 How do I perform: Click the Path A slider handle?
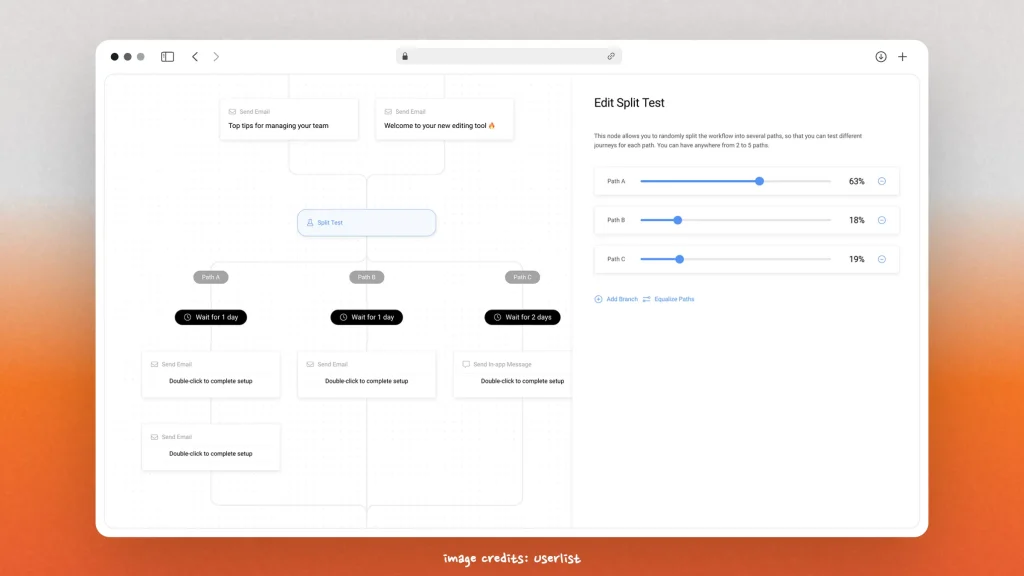pyautogui.click(x=759, y=181)
